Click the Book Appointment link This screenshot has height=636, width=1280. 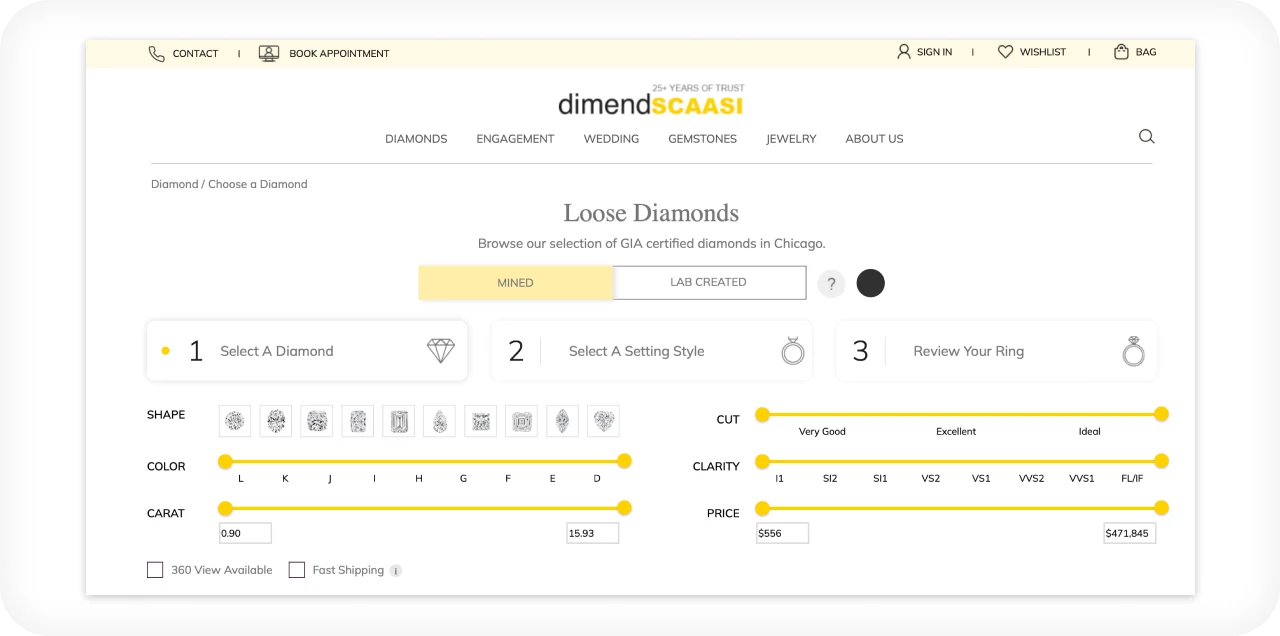pyautogui.click(x=339, y=54)
